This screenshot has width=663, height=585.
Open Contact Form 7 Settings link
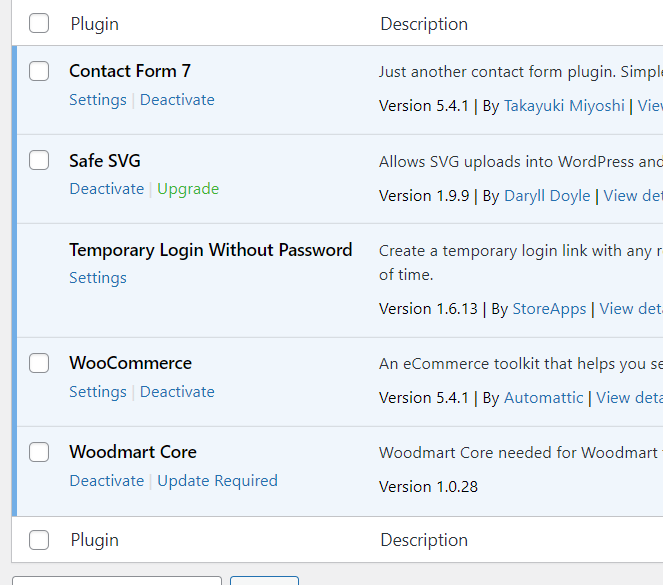point(98,100)
